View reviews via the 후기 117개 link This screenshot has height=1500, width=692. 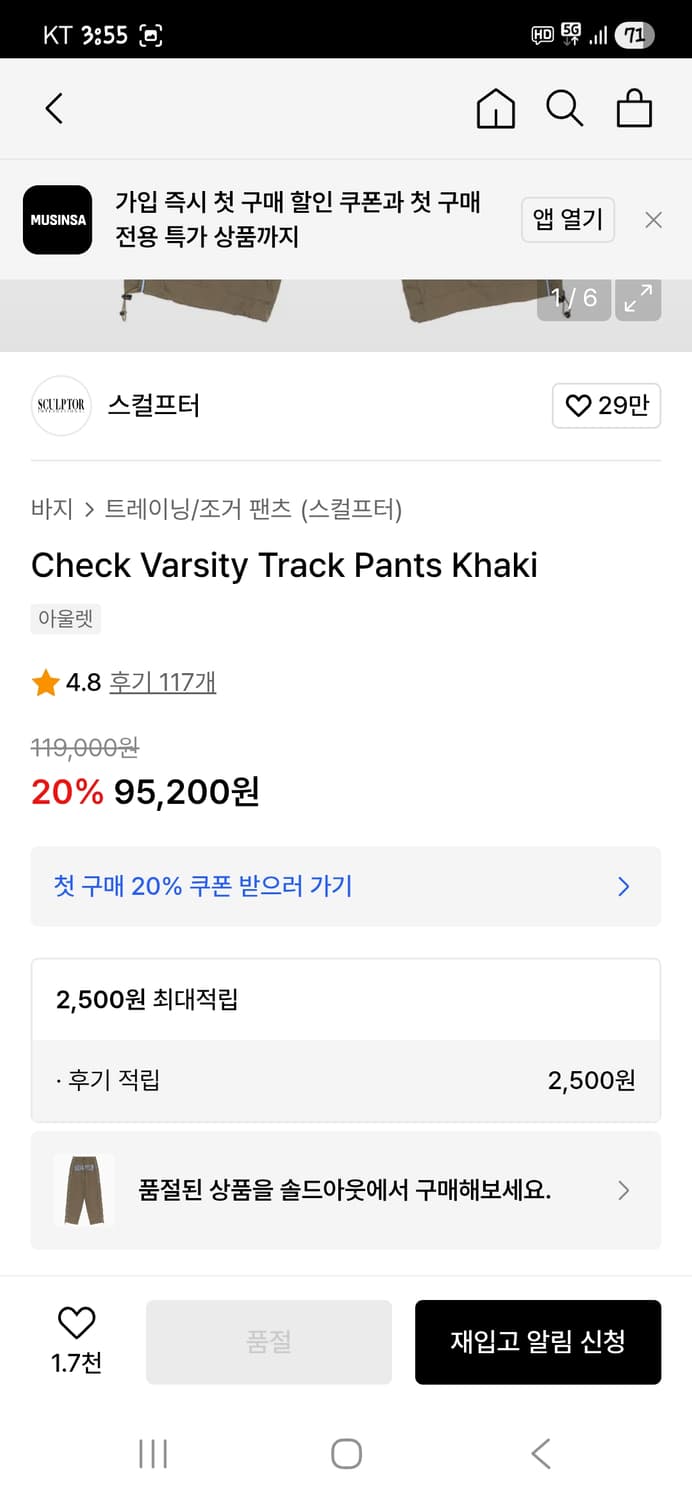(162, 682)
